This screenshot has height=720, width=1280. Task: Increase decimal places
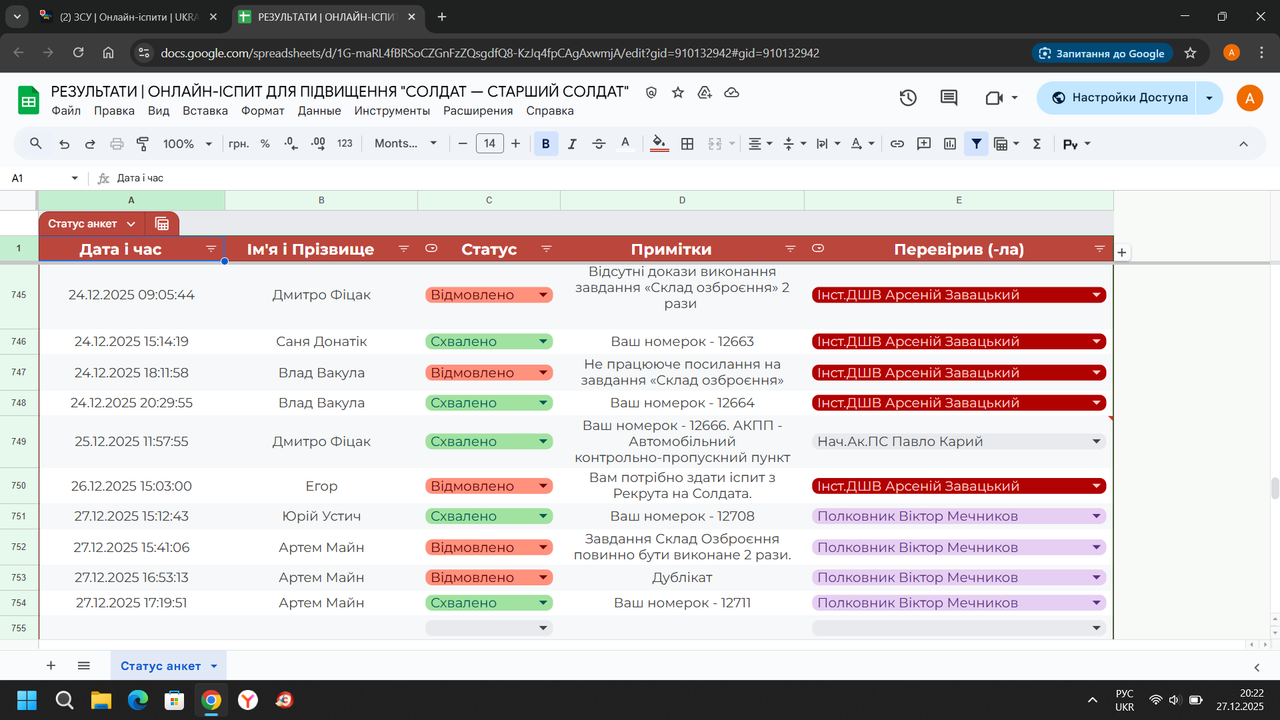[x=318, y=144]
